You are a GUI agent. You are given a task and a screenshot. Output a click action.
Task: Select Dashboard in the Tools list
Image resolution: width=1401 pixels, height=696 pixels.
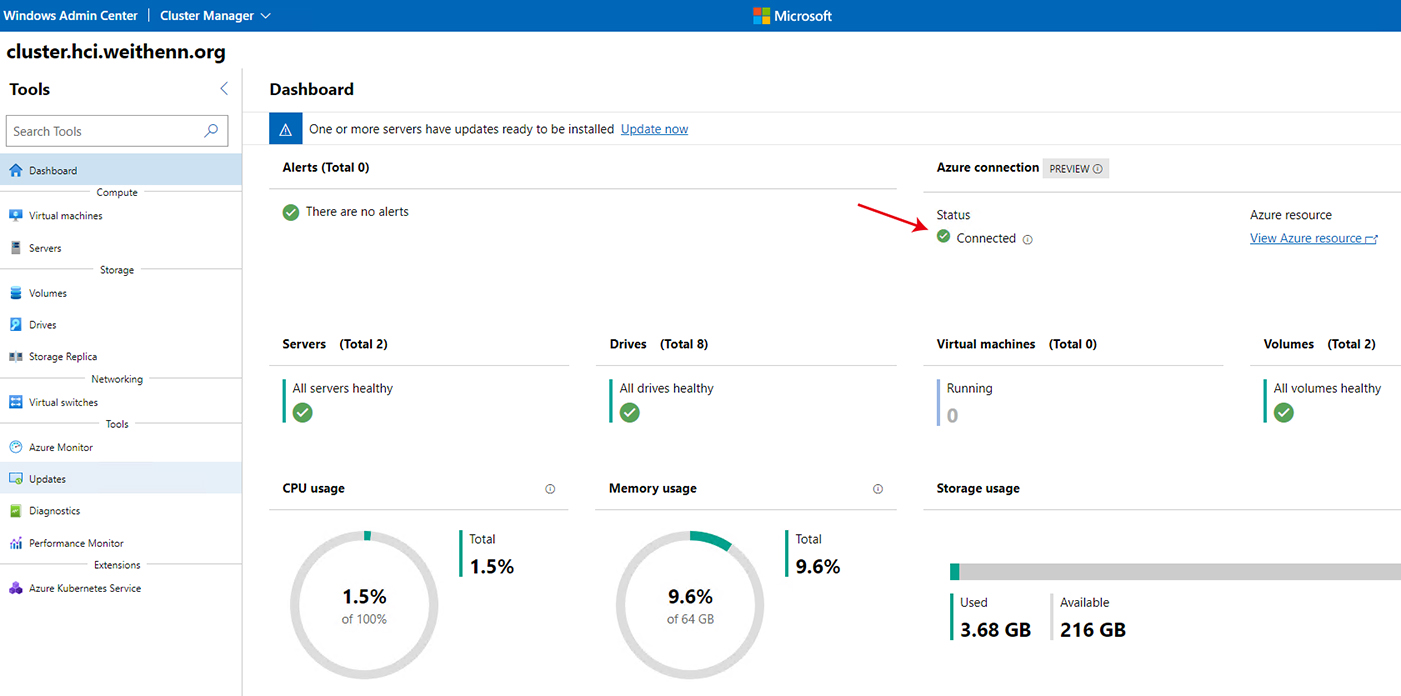[121, 170]
